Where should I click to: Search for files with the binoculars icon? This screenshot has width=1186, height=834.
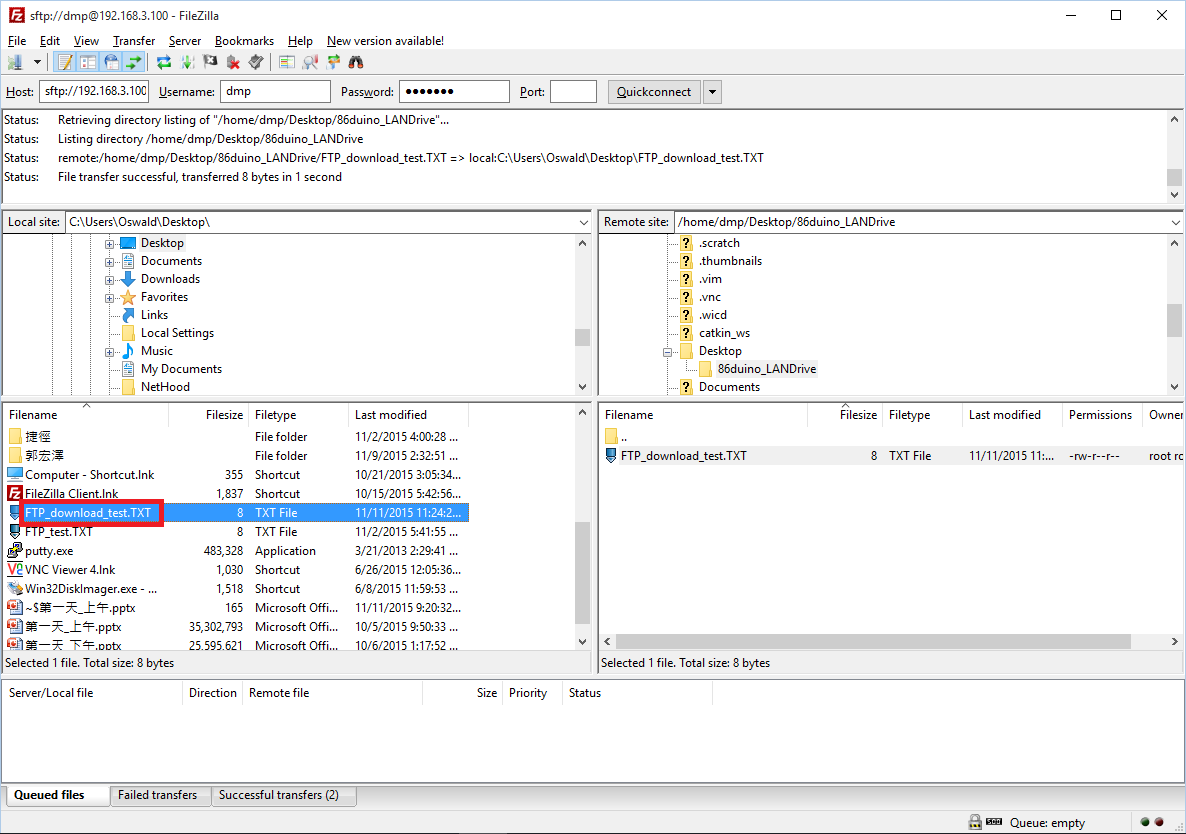pos(355,62)
